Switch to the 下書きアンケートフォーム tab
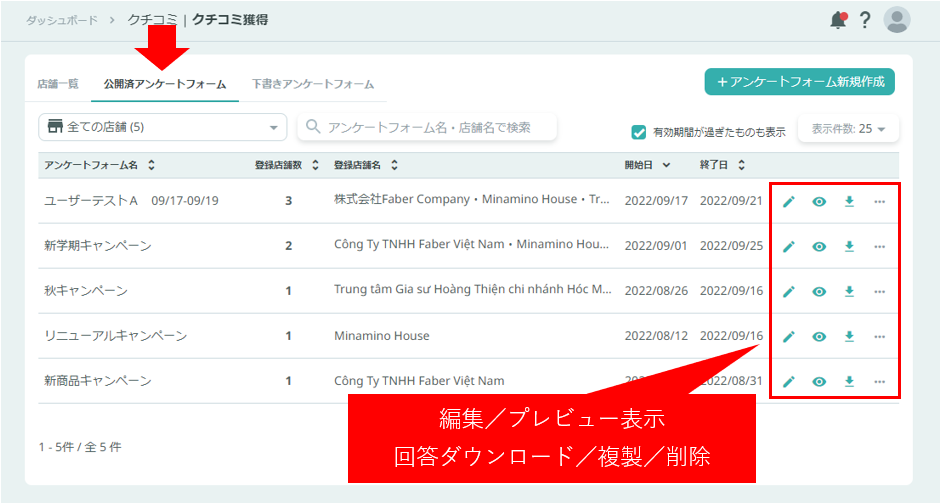 tap(313, 85)
